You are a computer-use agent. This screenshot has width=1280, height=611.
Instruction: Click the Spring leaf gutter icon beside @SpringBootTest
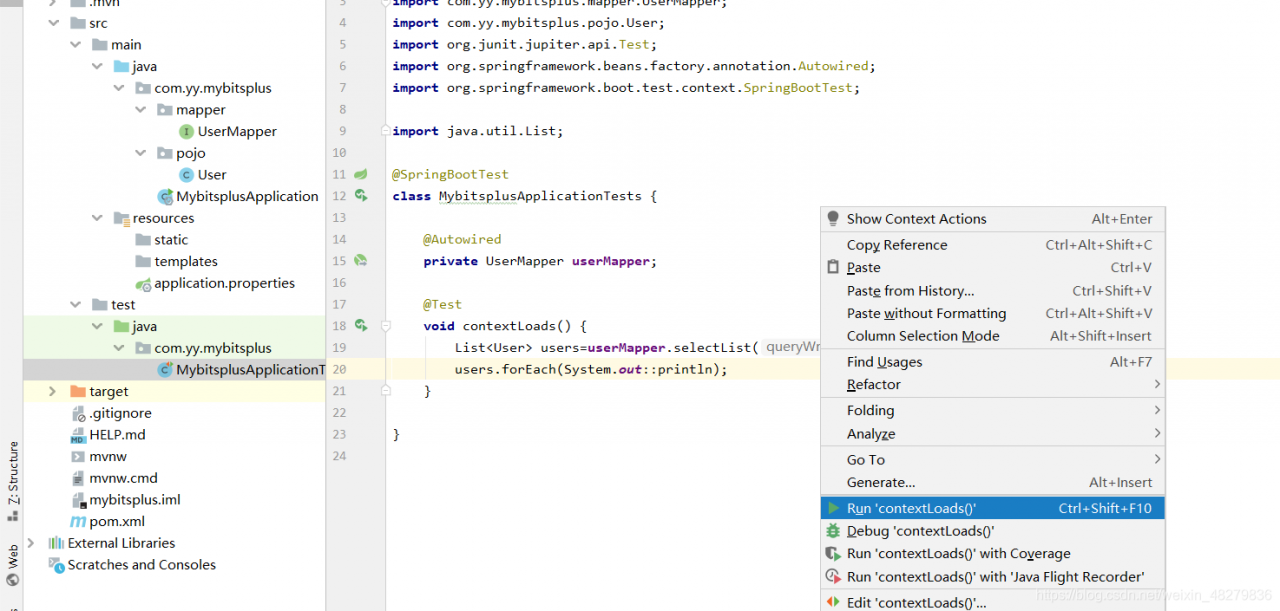361,174
